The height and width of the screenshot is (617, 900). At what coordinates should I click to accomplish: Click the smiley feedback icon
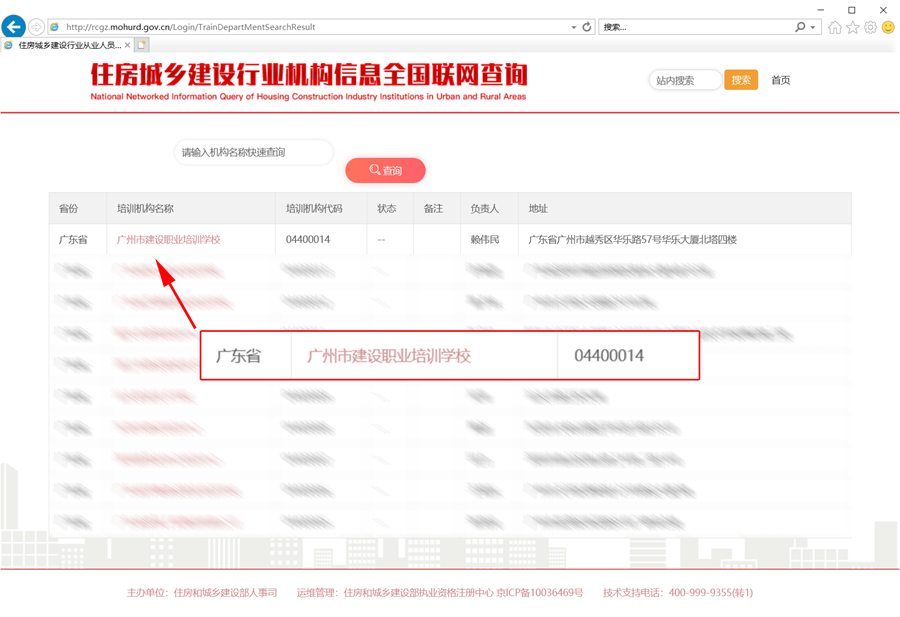[889, 27]
